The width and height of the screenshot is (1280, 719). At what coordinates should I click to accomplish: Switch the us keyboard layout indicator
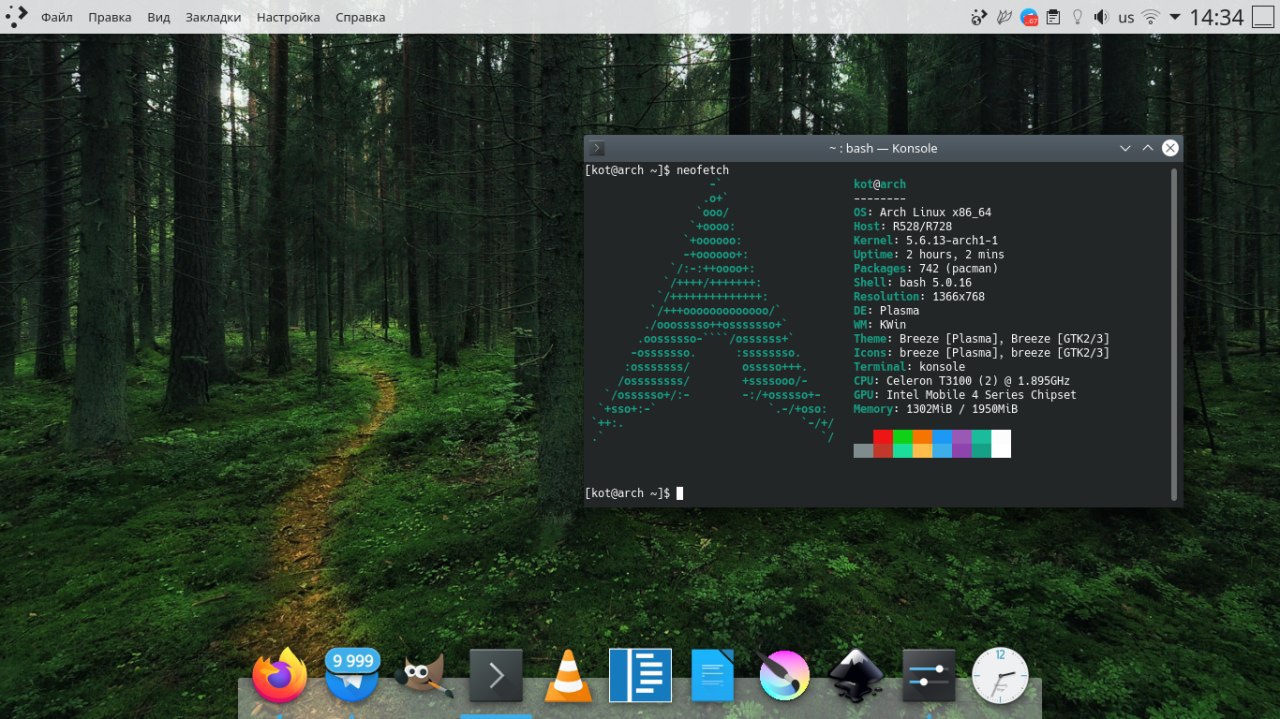pos(1126,17)
